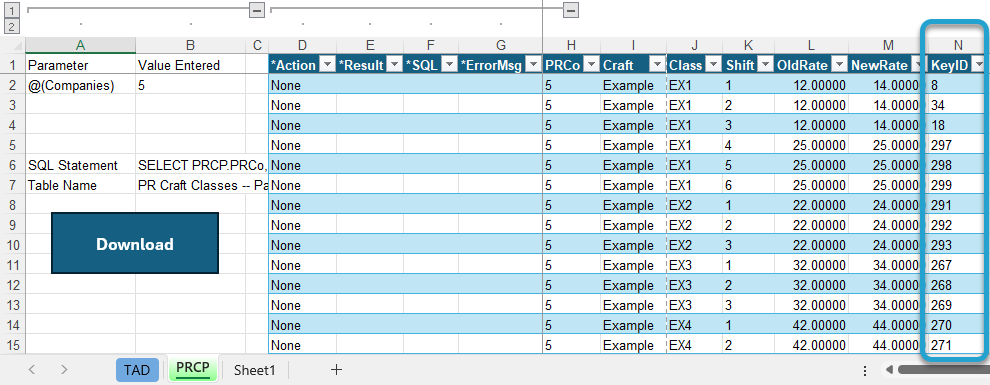990x385 pixels.
Task: Open the *Action column filter dropdown
Action: tap(328, 65)
